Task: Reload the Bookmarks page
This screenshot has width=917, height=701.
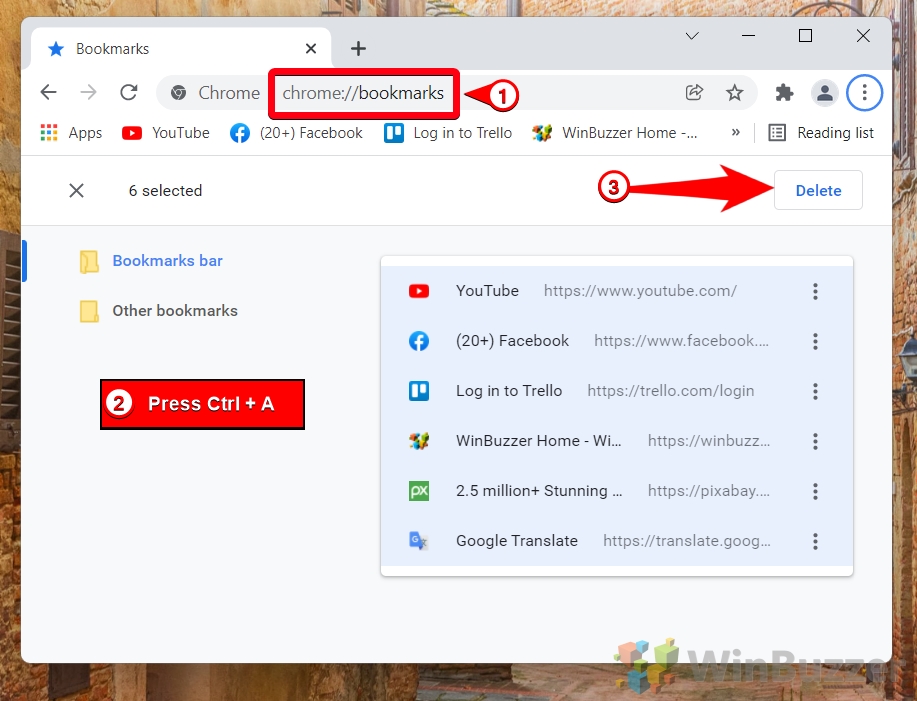Action: (x=129, y=92)
